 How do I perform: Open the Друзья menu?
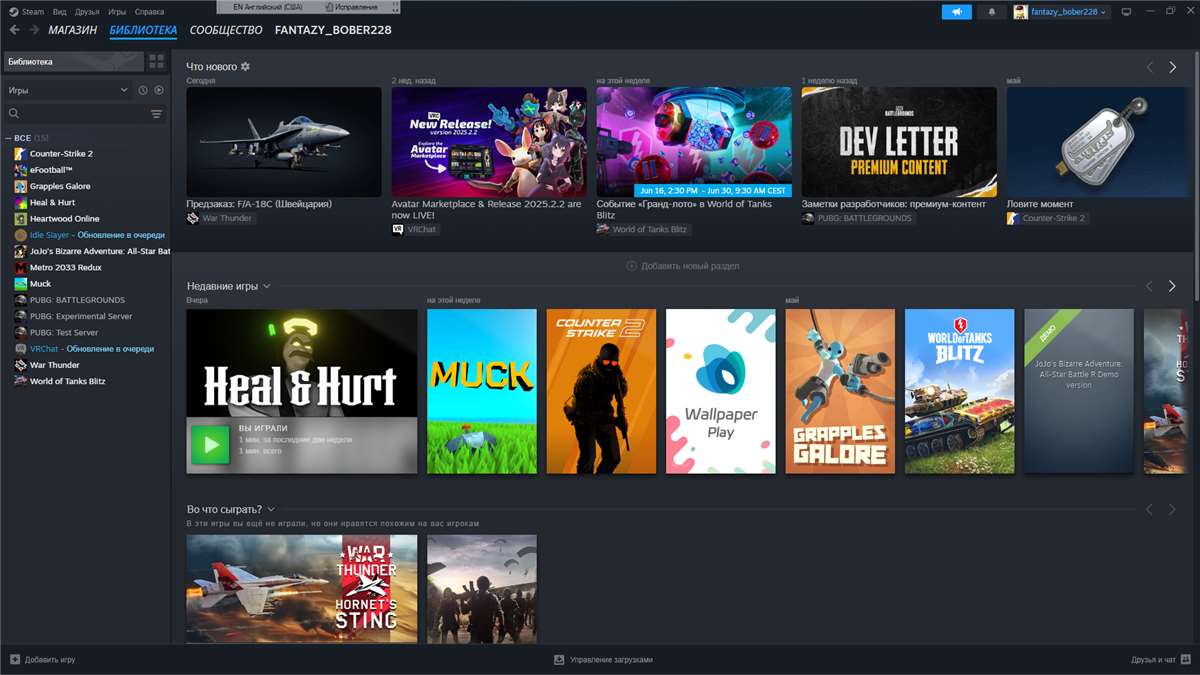coord(87,12)
